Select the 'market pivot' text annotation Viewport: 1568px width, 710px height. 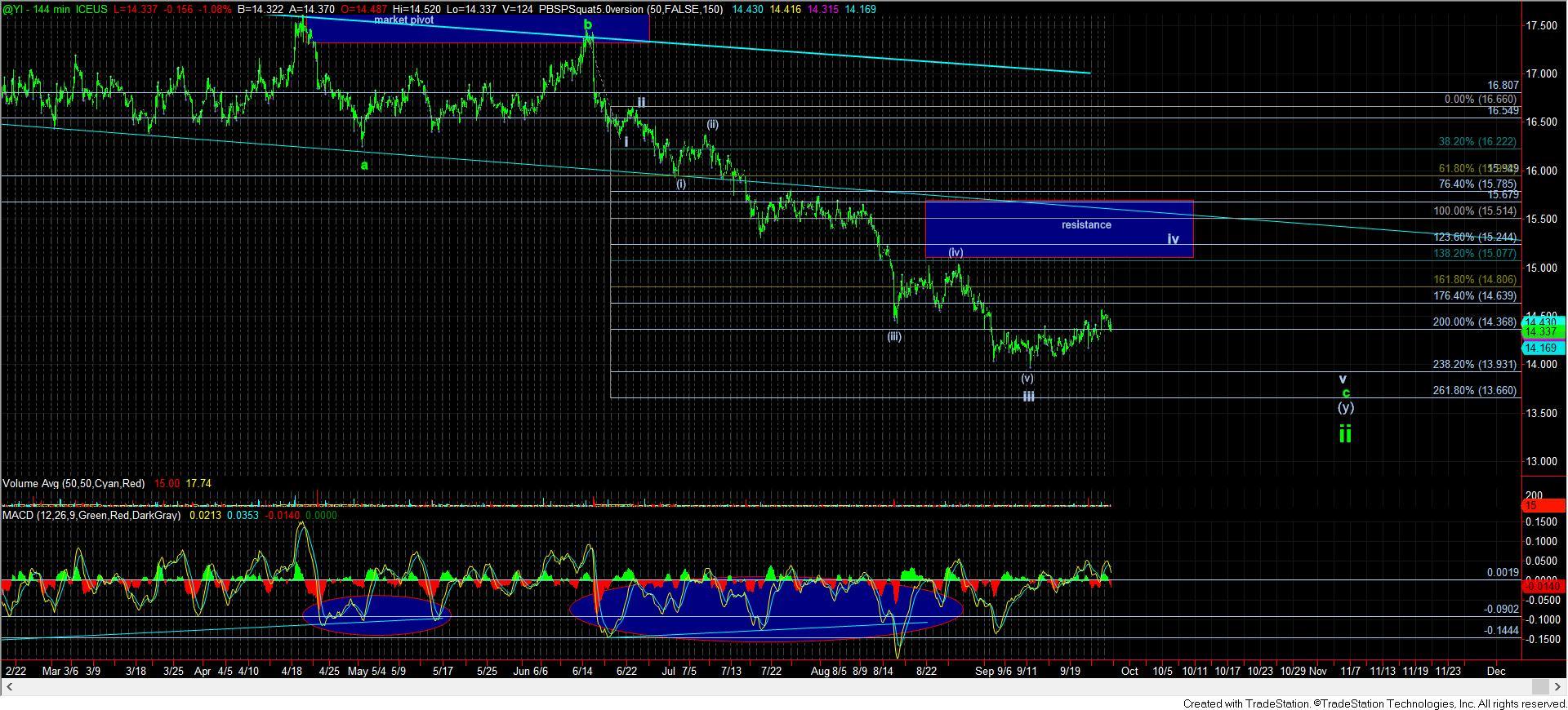(403, 20)
